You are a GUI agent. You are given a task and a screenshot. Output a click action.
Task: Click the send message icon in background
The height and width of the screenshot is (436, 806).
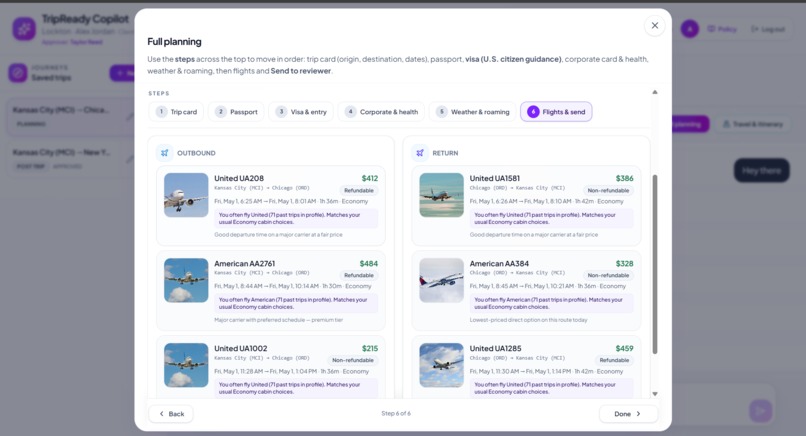point(761,410)
